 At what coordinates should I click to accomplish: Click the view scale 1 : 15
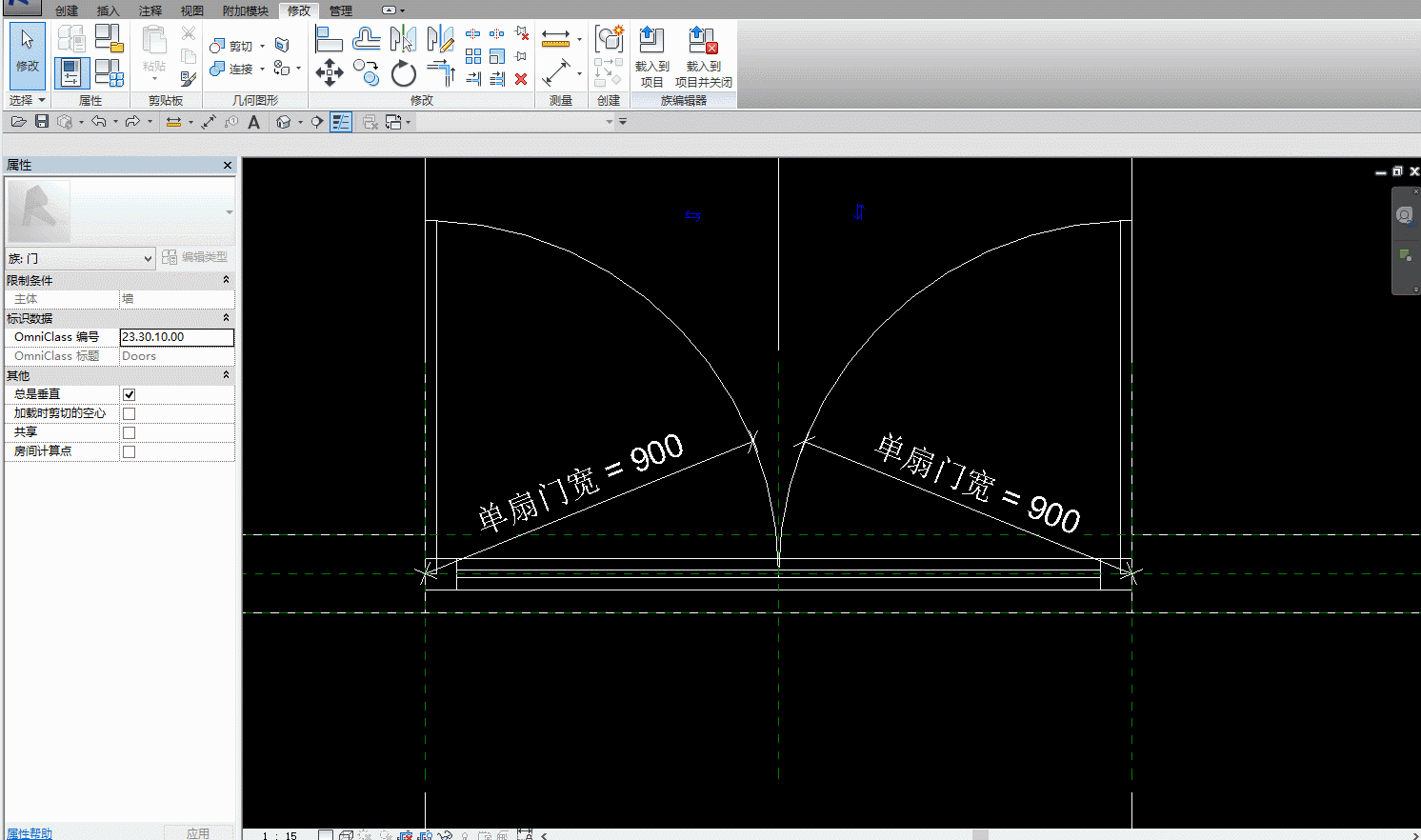click(x=280, y=835)
